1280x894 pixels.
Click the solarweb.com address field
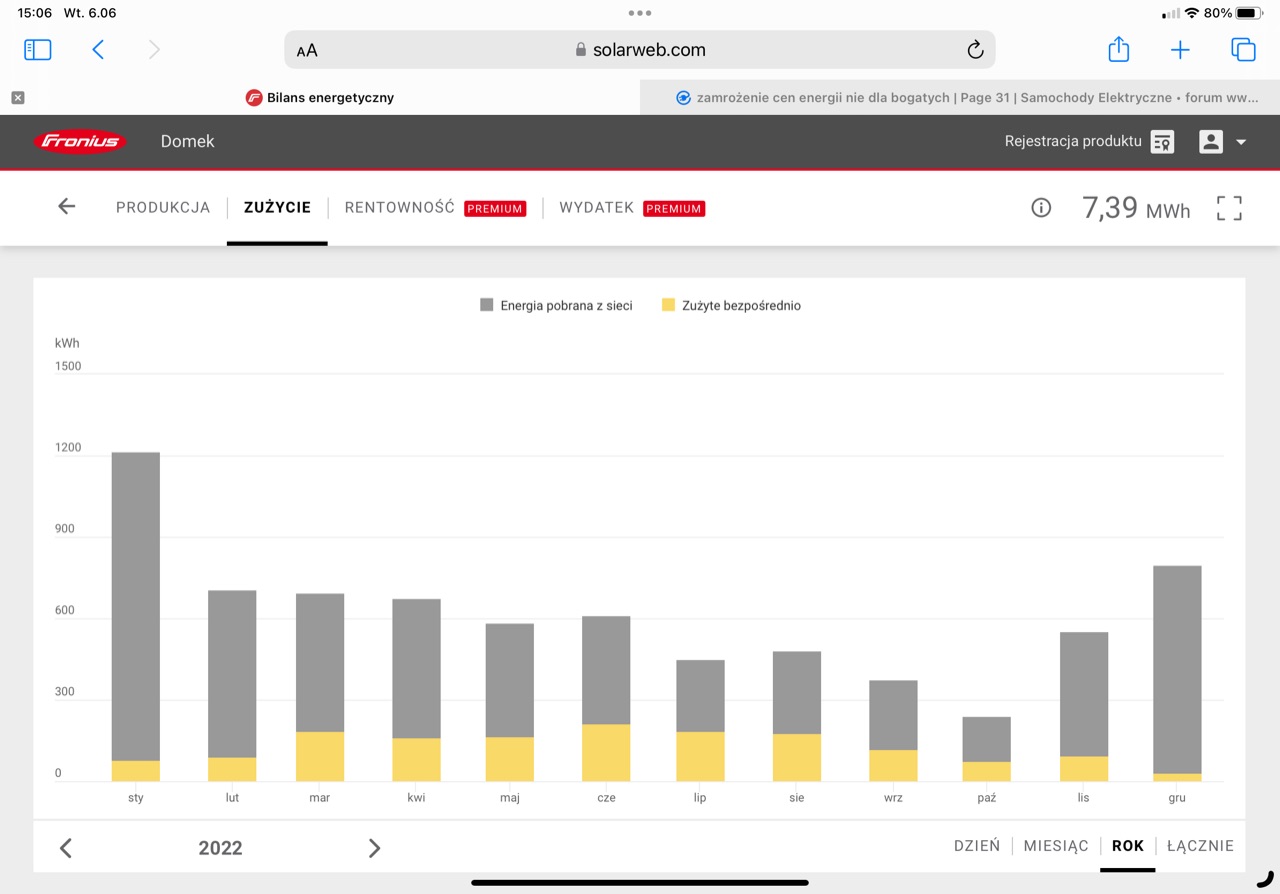(640, 50)
